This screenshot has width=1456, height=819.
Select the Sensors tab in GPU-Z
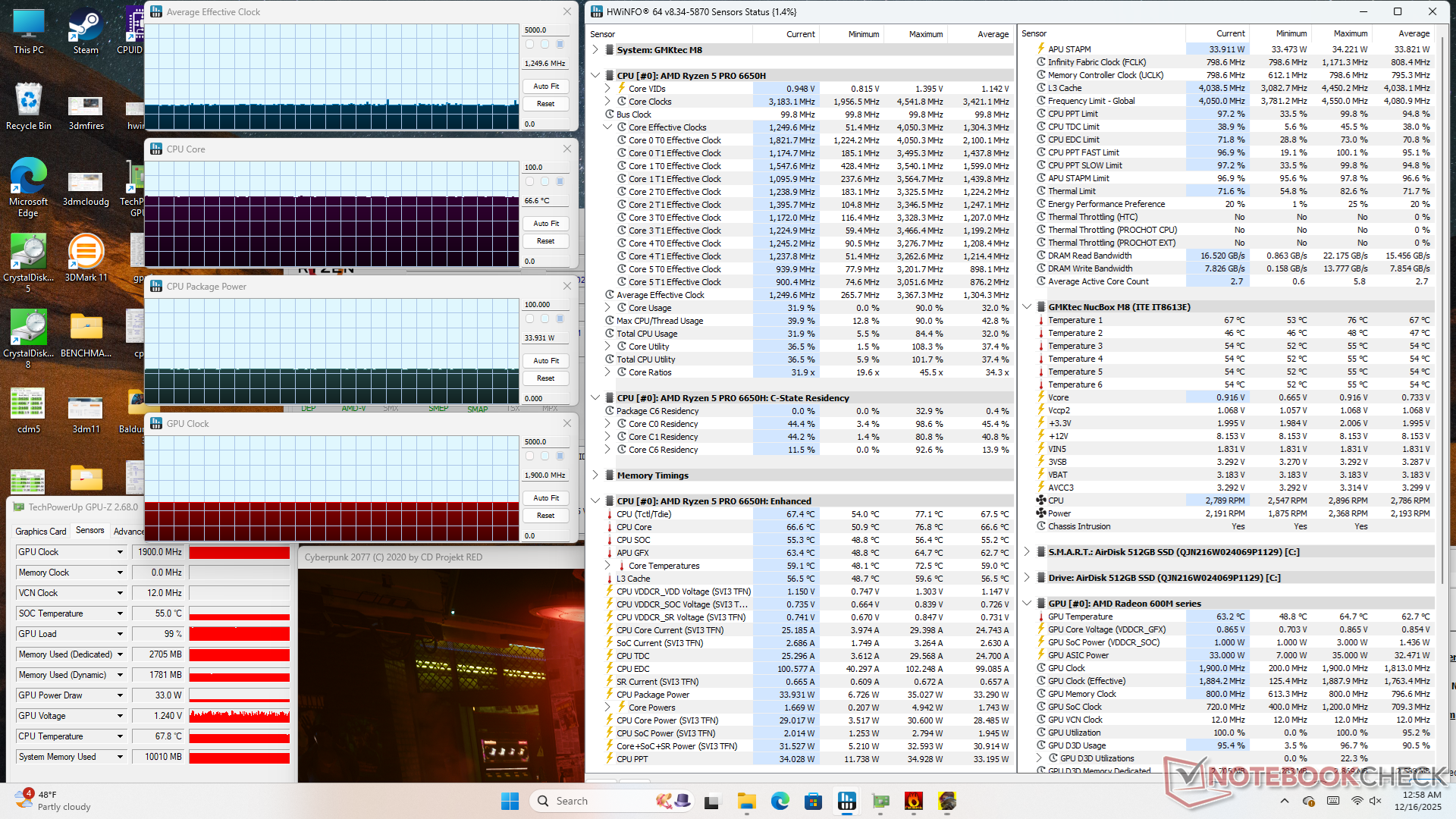(90, 531)
